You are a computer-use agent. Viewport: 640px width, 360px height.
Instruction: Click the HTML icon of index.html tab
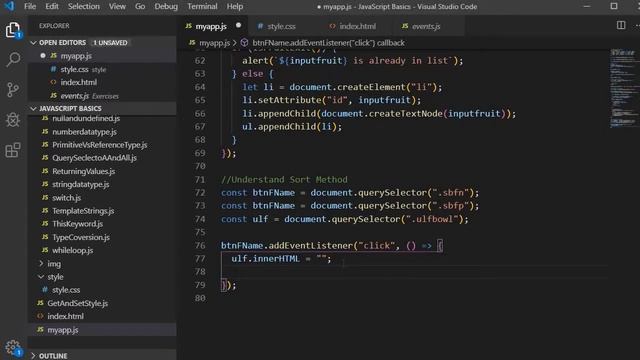coord(332,26)
